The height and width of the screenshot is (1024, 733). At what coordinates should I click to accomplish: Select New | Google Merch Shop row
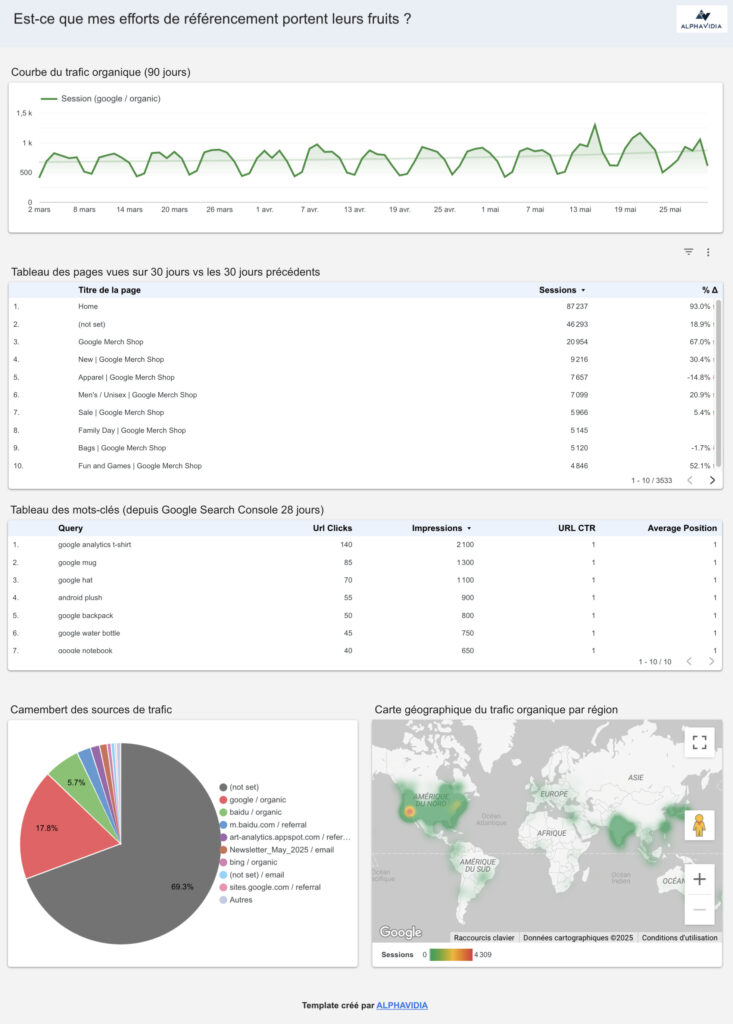(363, 359)
